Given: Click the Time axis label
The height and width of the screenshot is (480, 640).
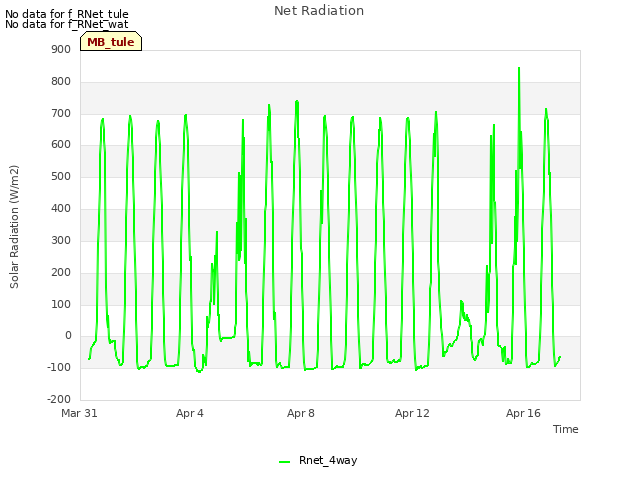Looking at the screenshot, I should point(565,429).
